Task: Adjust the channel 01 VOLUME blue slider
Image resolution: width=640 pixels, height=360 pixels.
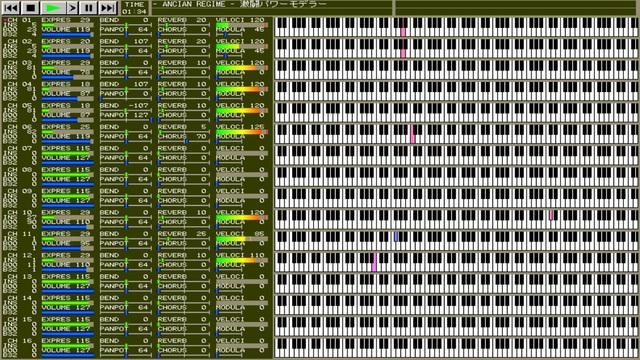Action: (67, 35)
